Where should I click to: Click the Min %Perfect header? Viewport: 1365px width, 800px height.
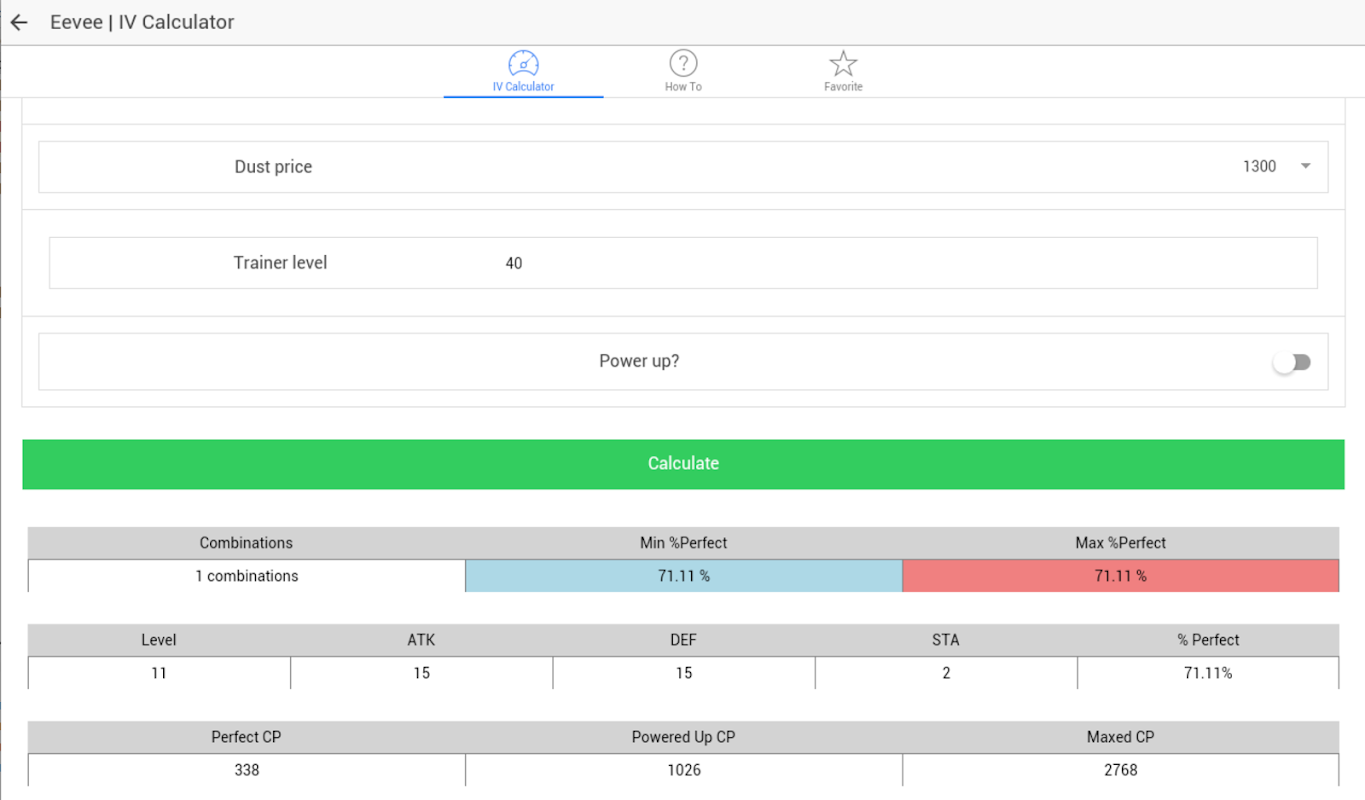click(683, 543)
